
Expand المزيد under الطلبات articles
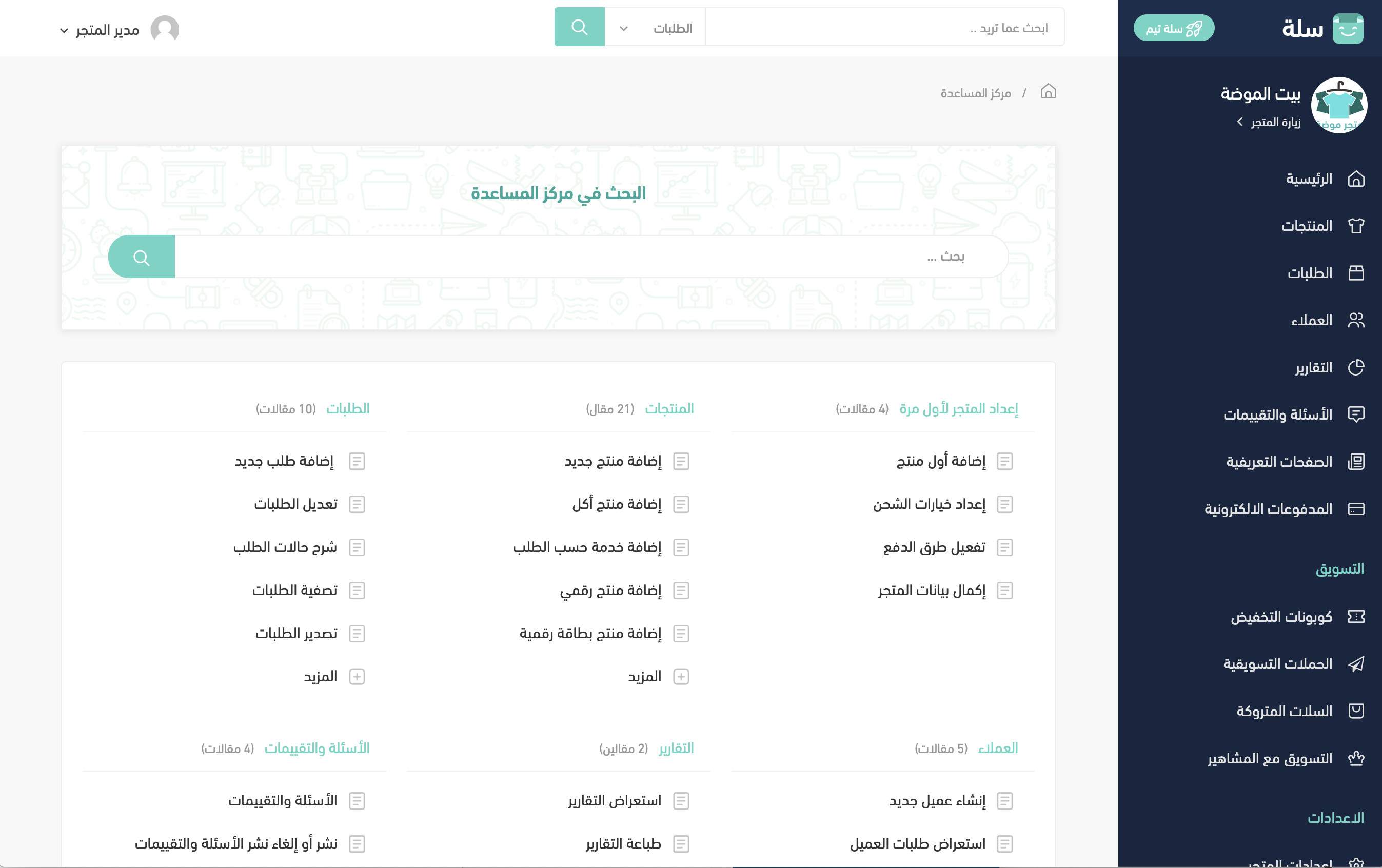pyautogui.click(x=334, y=677)
